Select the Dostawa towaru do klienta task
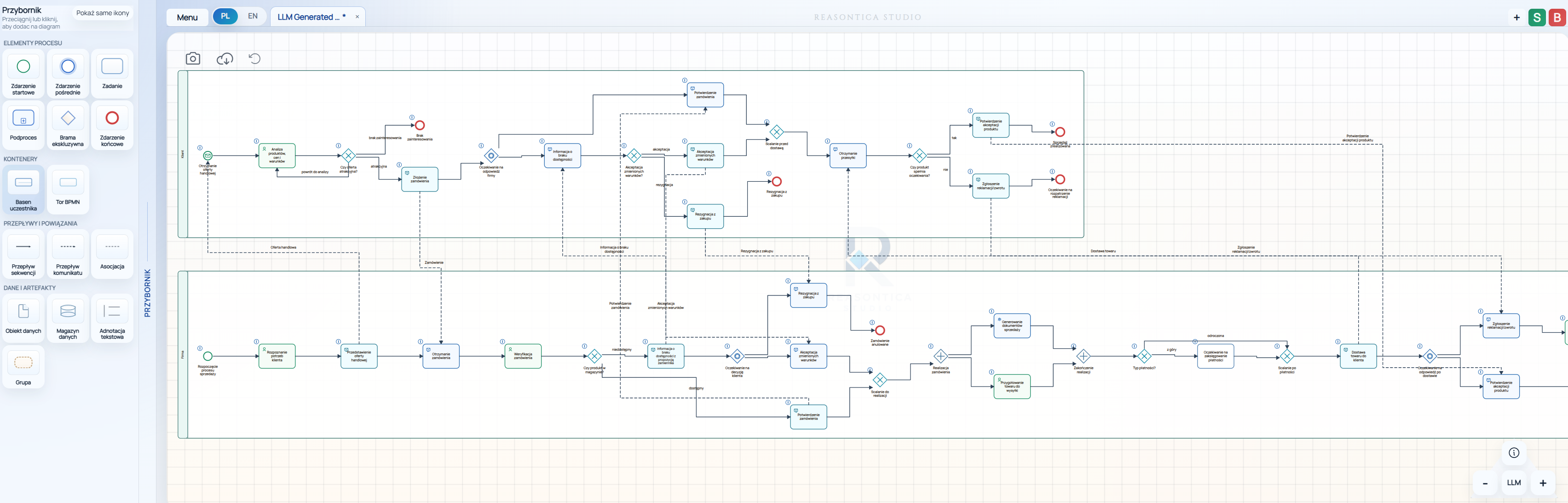Image resolution: width=1568 pixels, height=503 pixels. pyautogui.click(x=1359, y=356)
